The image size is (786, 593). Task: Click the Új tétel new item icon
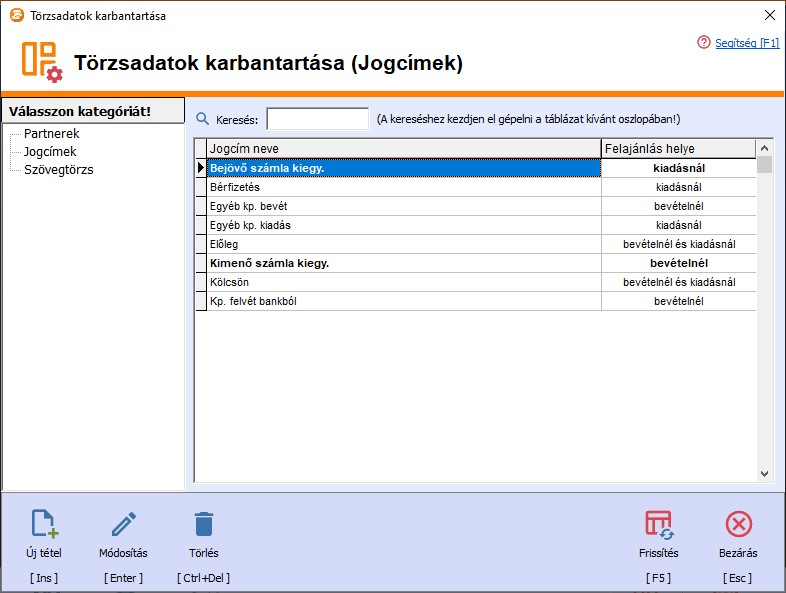point(44,524)
